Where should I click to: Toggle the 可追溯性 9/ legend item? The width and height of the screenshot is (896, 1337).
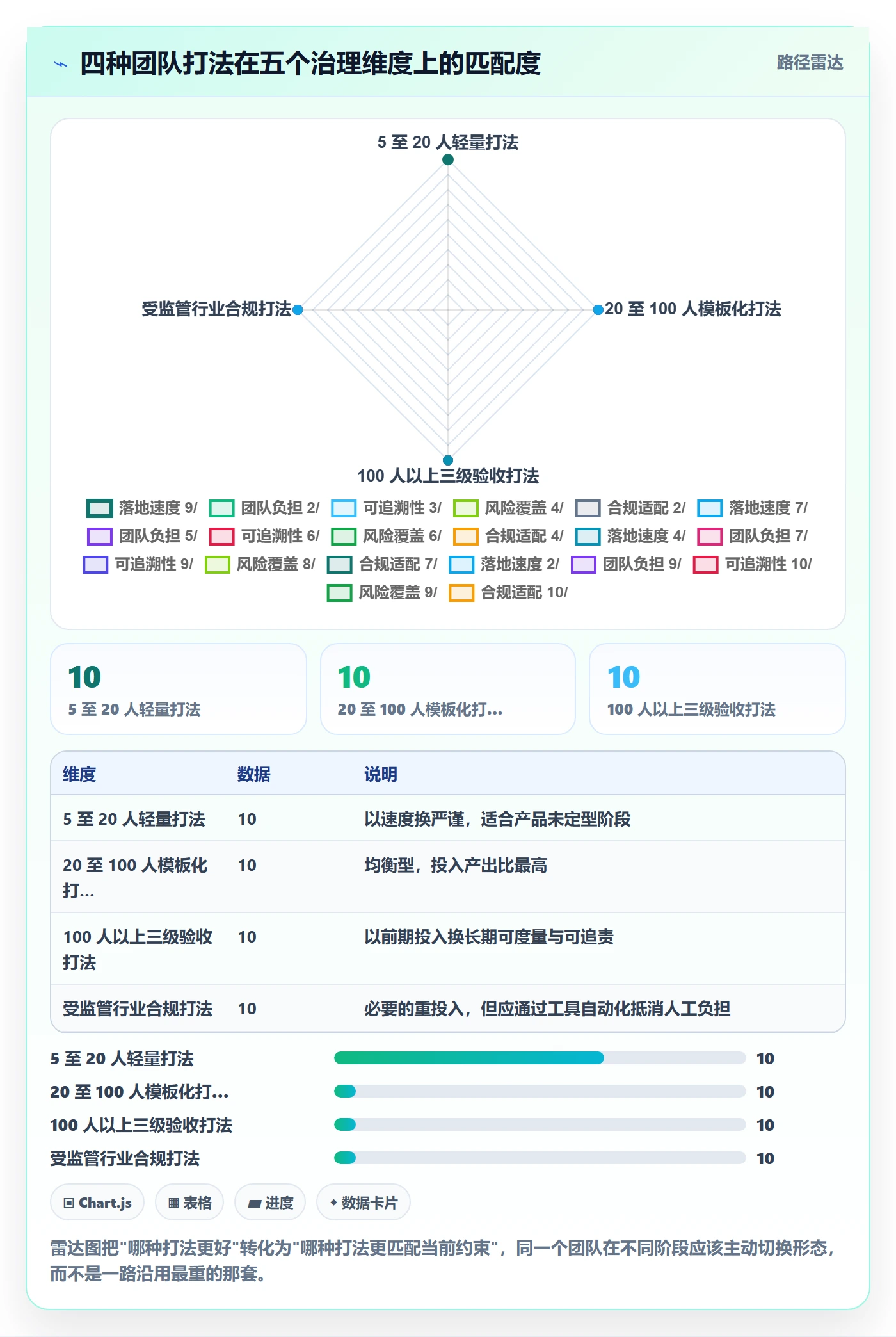point(138,564)
